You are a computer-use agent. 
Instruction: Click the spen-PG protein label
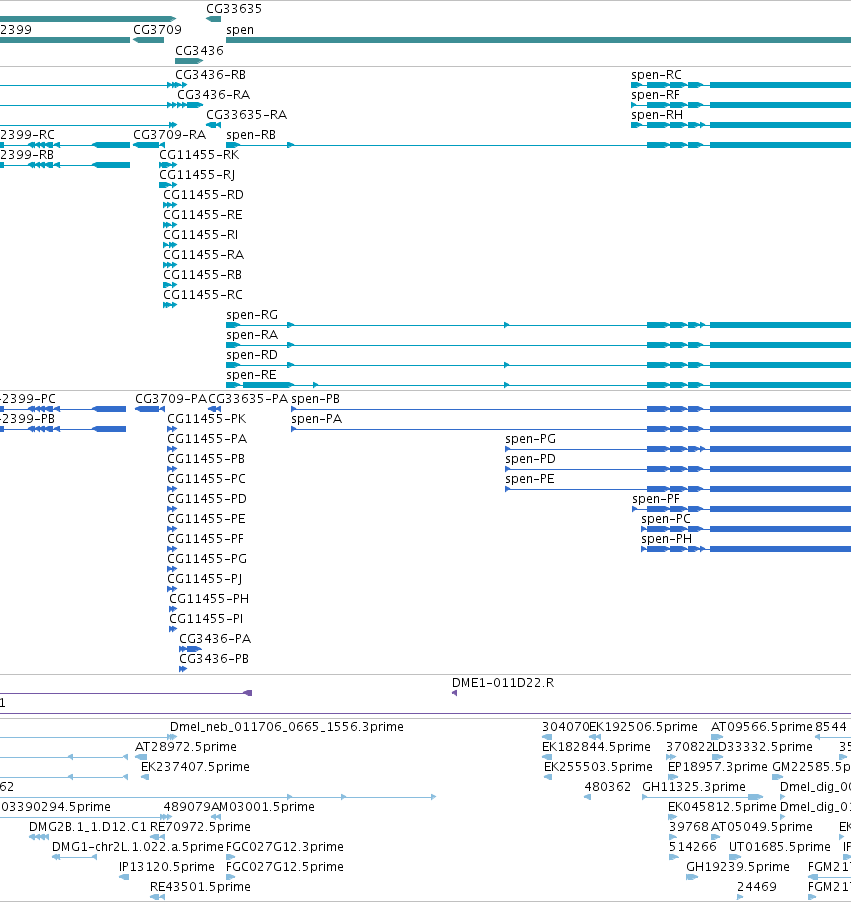531,439
